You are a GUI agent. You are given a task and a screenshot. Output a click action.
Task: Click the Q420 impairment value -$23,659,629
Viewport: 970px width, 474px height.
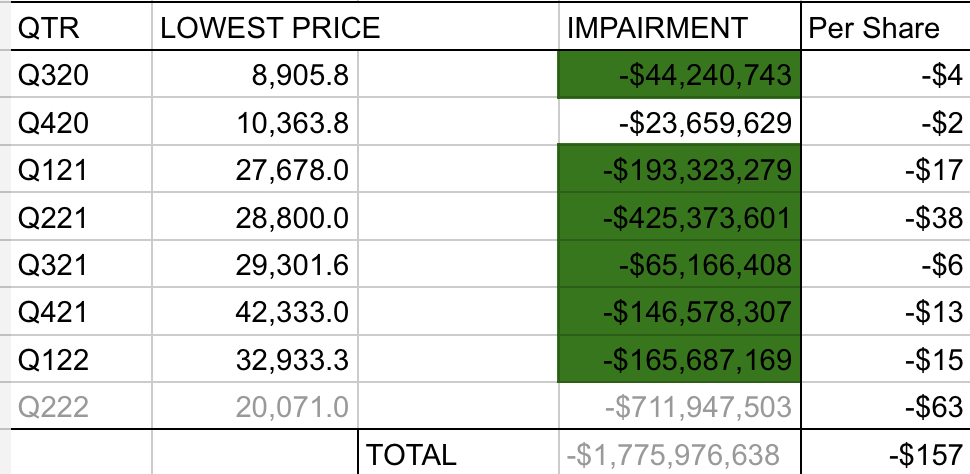point(679,122)
